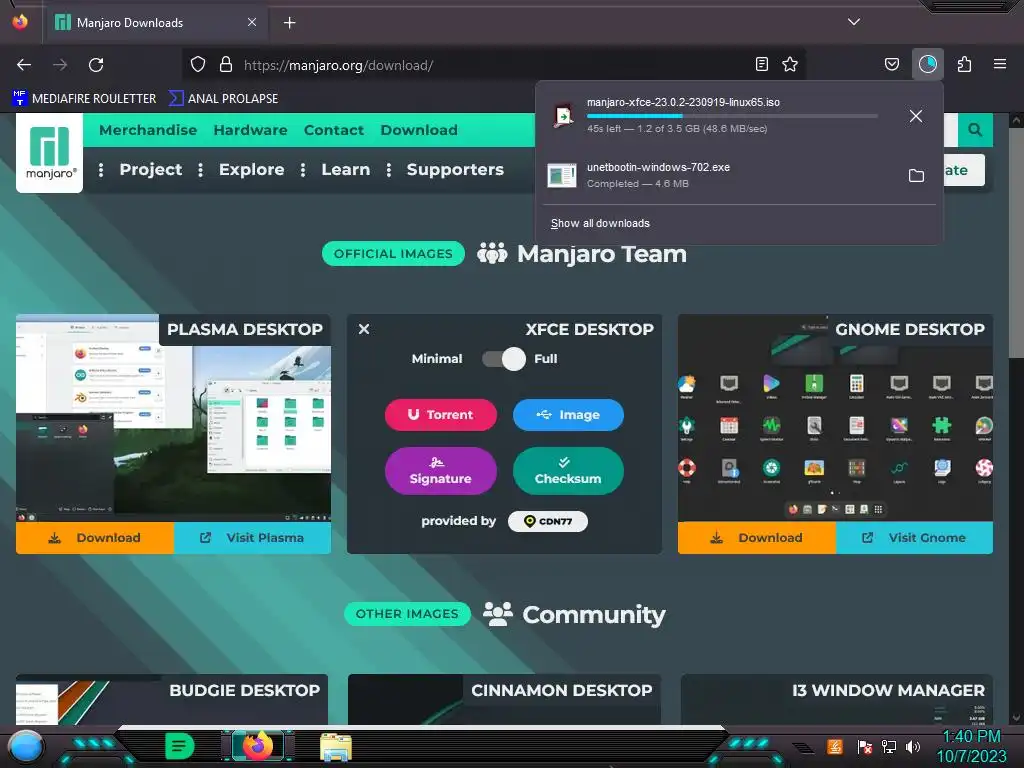Open the Start orb on taskbar
This screenshot has width=1024, height=768.
26,747
